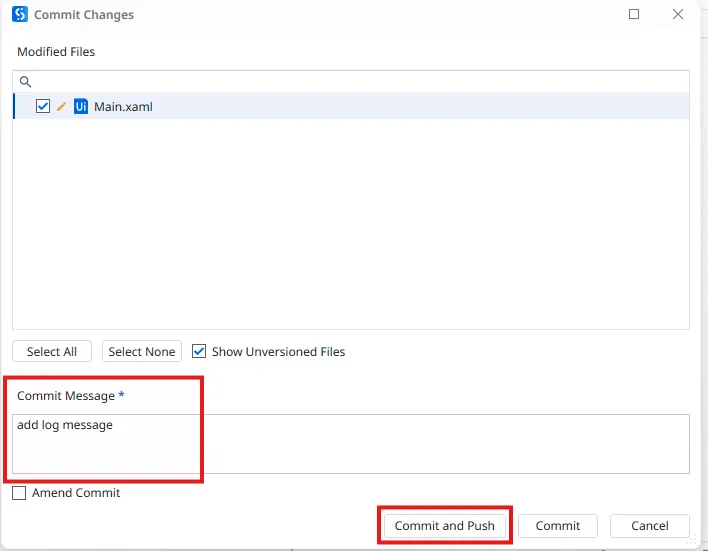The height and width of the screenshot is (551, 708).
Task: Toggle the Show Unversioned Files checkbox
Action: pos(199,351)
